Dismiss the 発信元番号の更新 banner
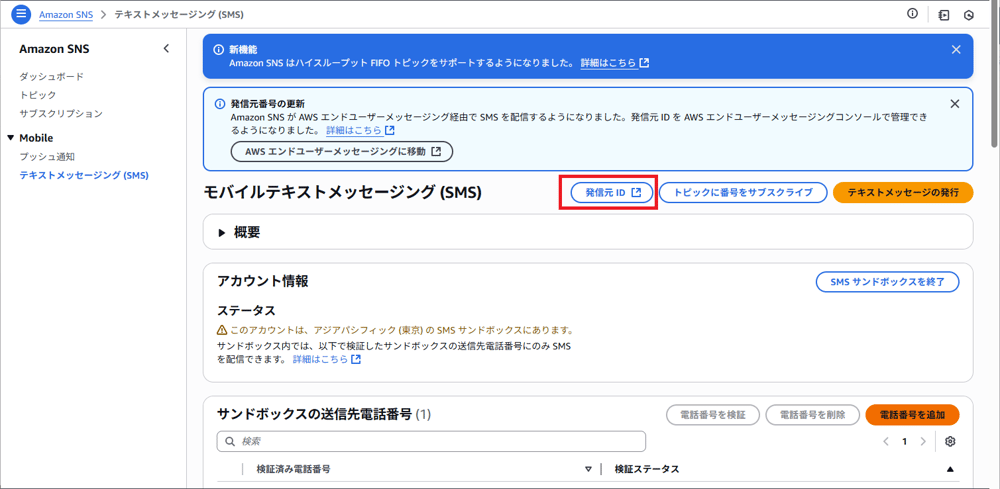1000x489 pixels. click(955, 103)
